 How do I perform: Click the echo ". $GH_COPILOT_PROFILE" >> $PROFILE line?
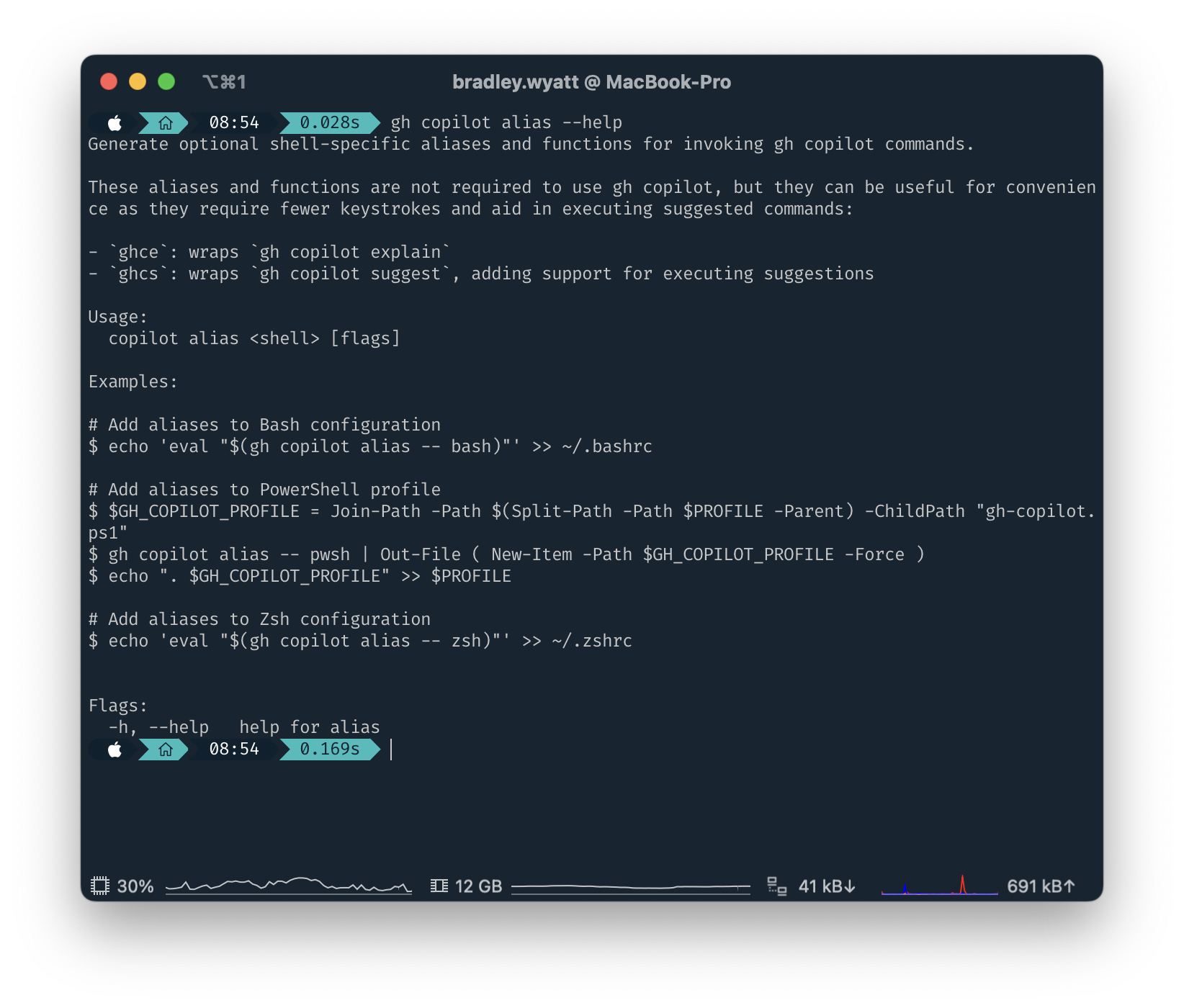(300, 576)
